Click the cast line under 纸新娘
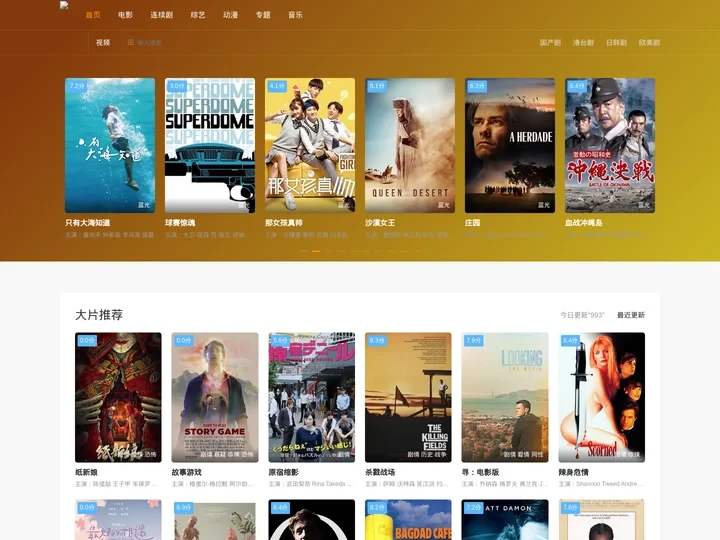This screenshot has height=540, width=720. pos(117,484)
